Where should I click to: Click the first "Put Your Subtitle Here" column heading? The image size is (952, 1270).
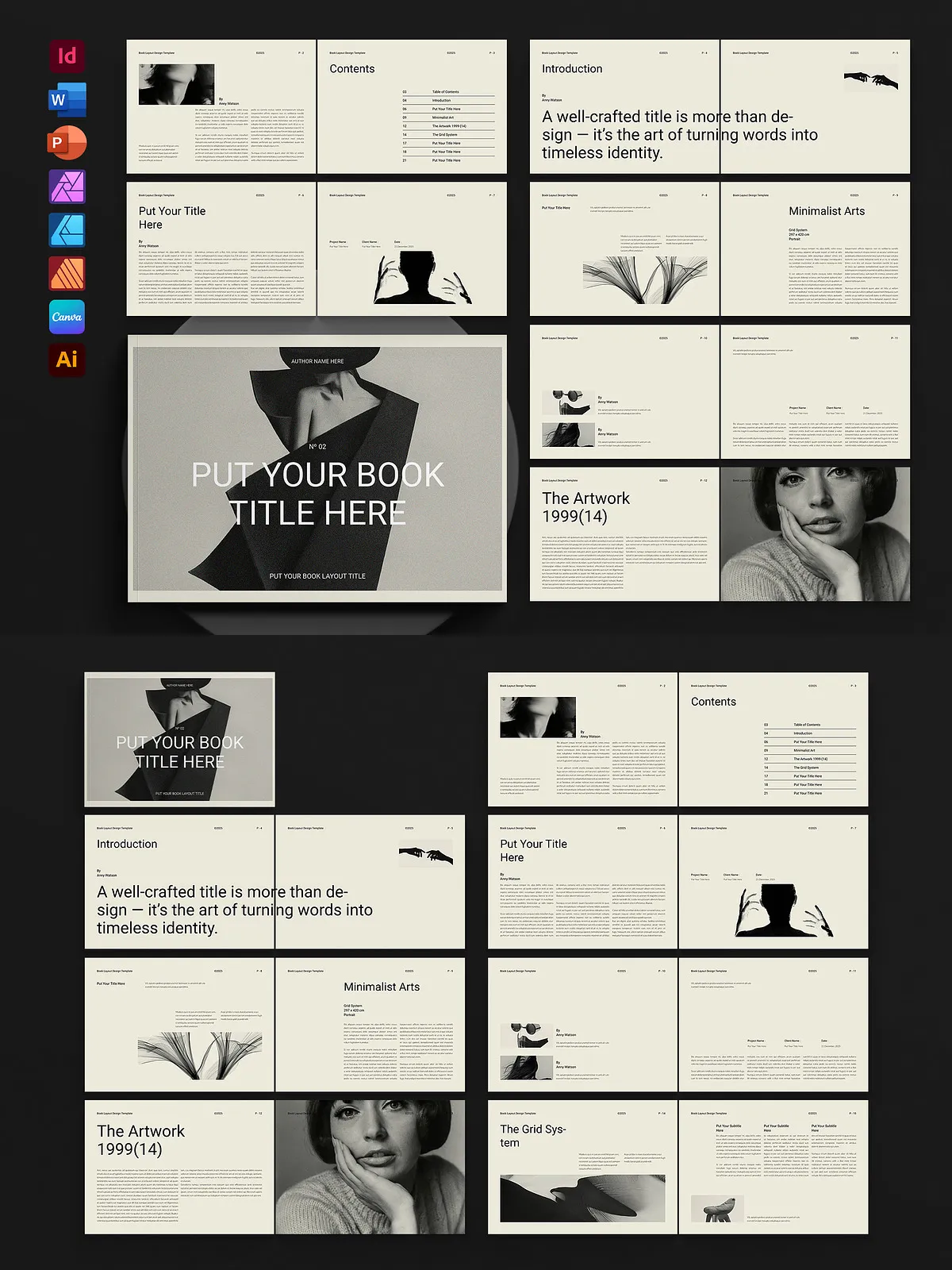pos(730,1127)
